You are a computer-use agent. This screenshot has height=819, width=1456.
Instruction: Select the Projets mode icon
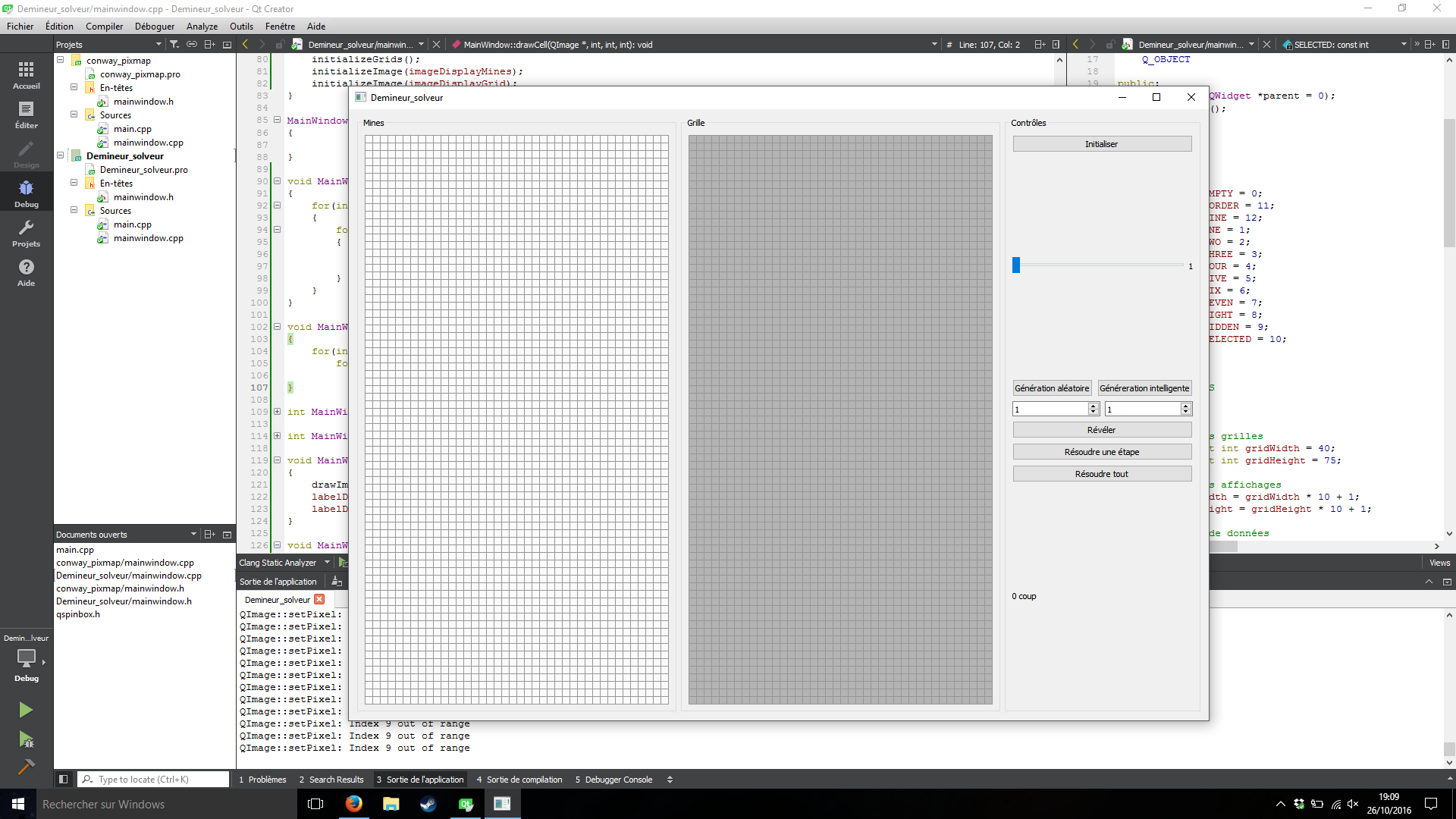coord(26,232)
